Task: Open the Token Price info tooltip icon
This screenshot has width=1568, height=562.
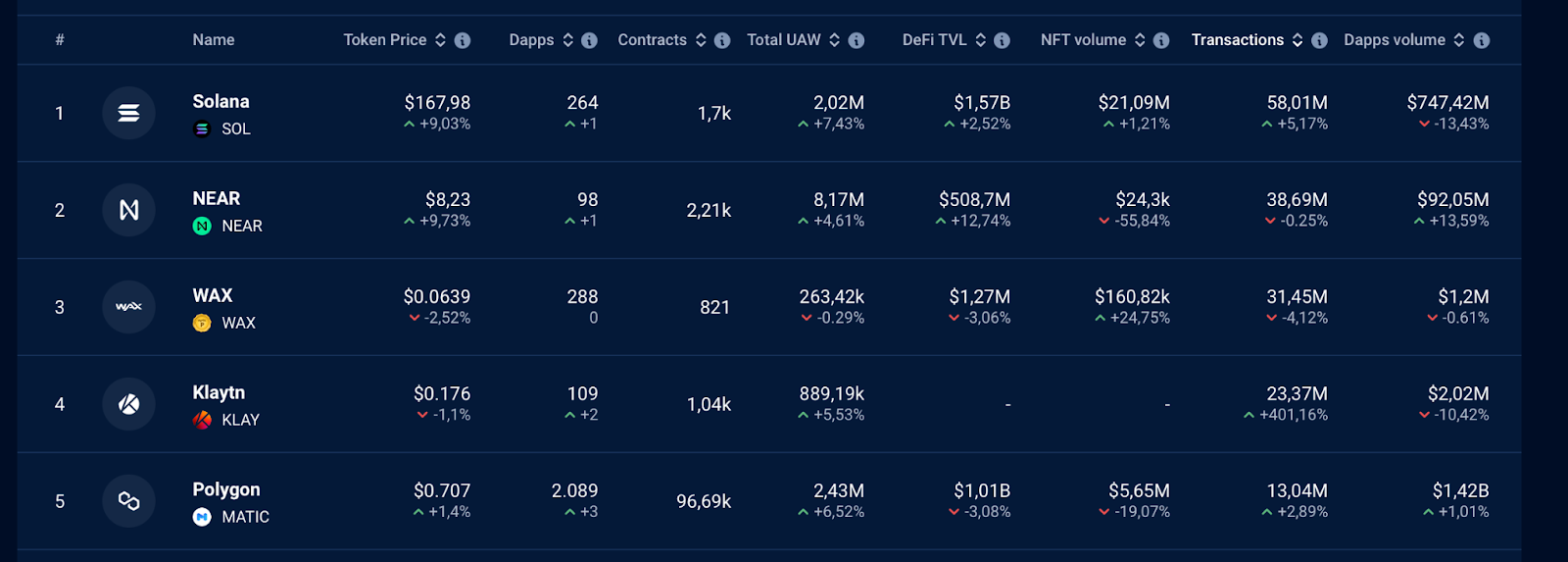Action: pos(463,40)
